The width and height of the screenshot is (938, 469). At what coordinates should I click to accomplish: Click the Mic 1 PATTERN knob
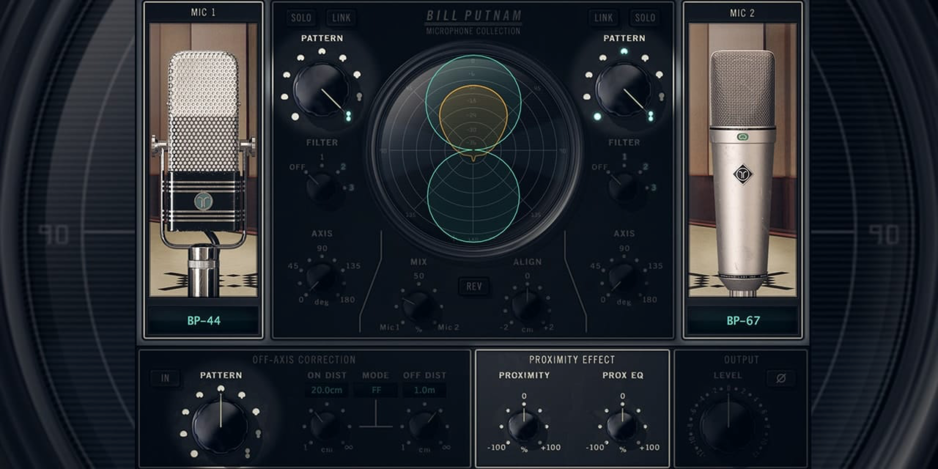[x=321, y=90]
